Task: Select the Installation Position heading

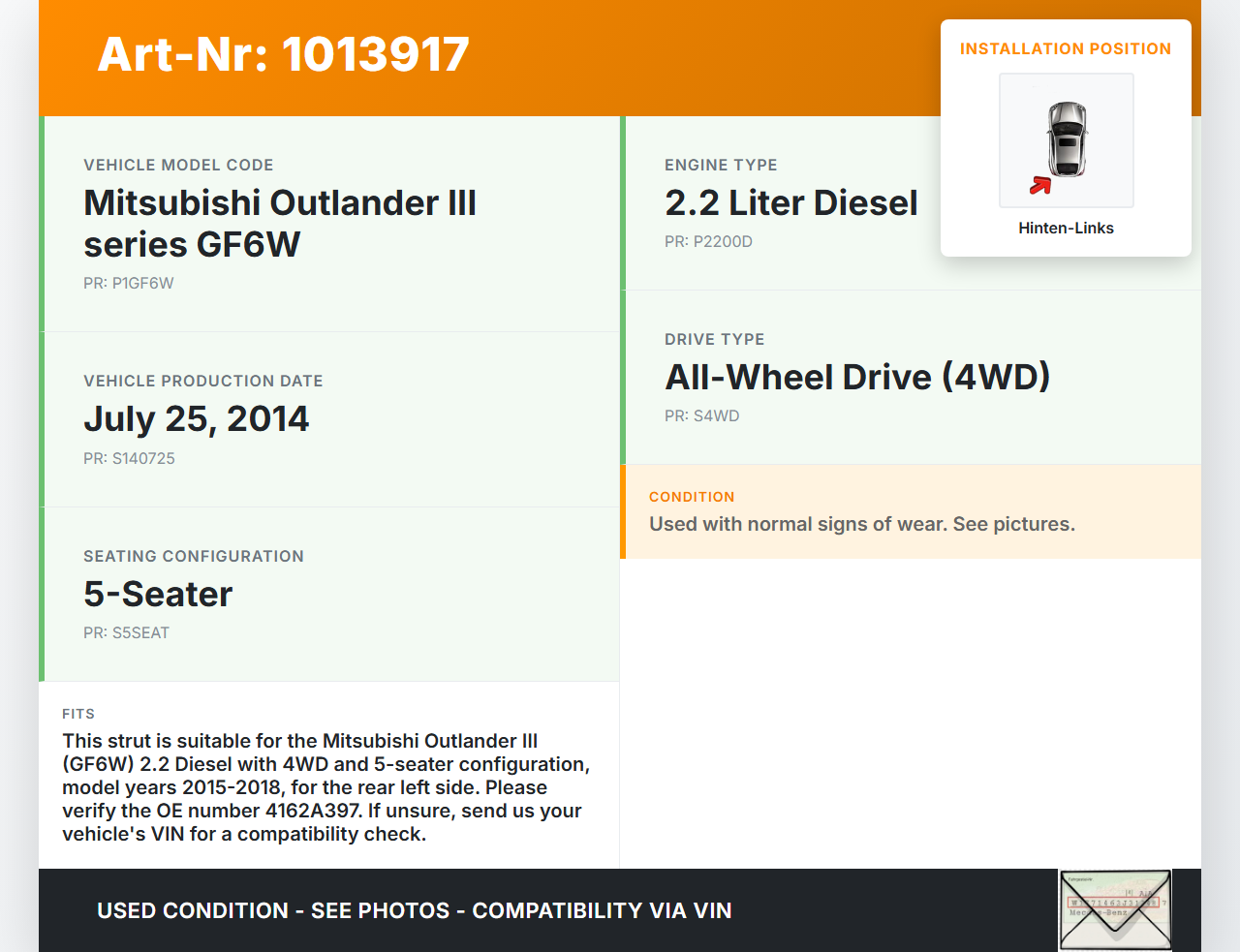Action: [1065, 49]
